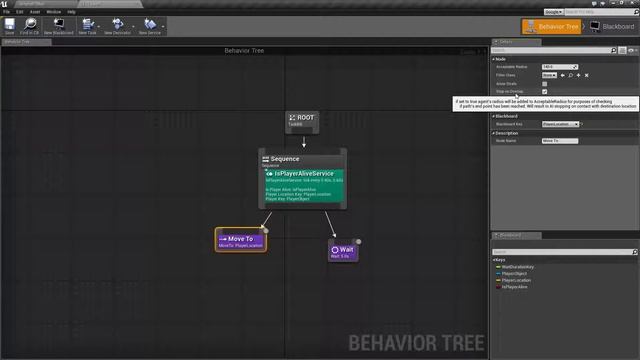
Task: Collapse the Keys list
Action: point(494,260)
